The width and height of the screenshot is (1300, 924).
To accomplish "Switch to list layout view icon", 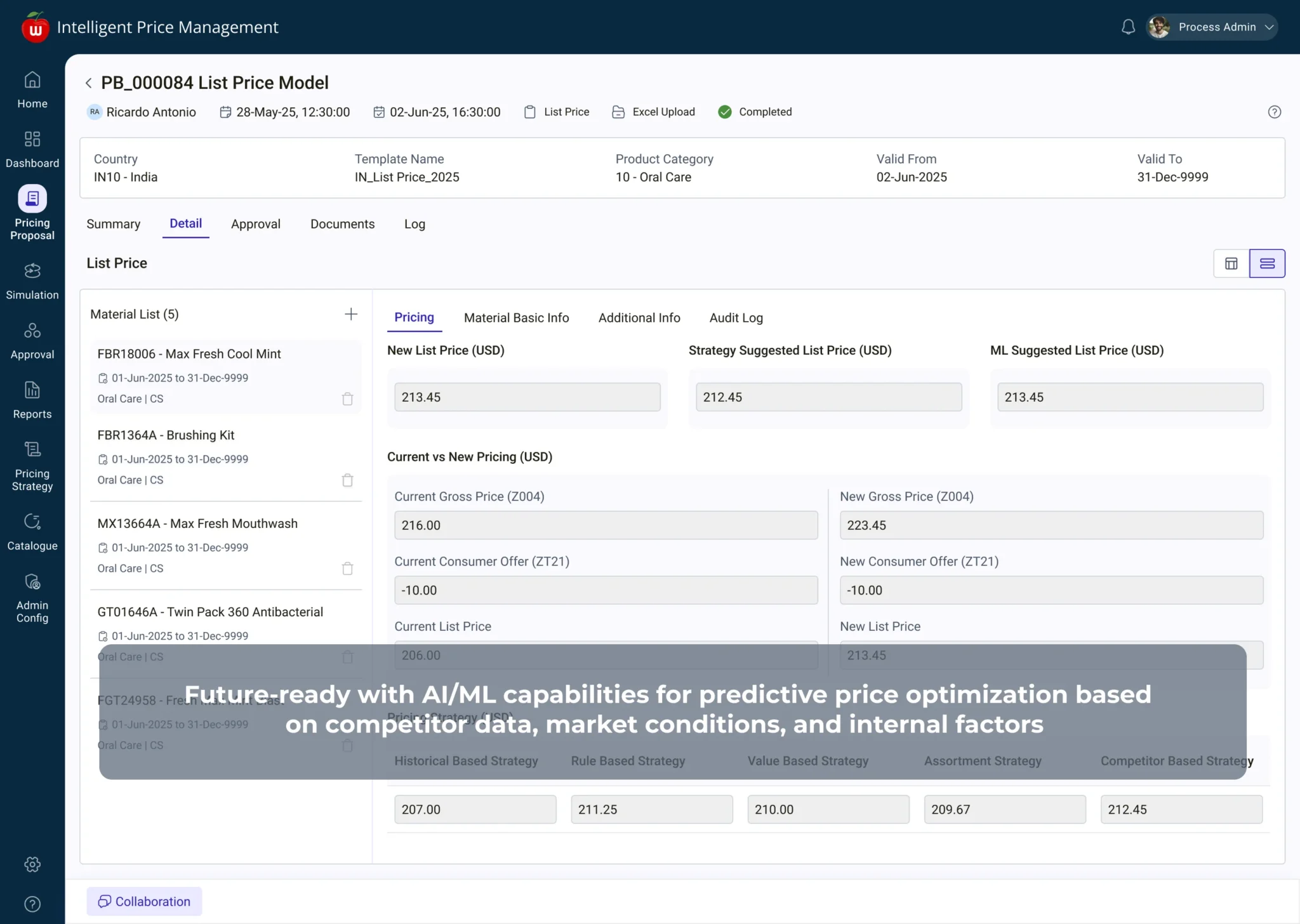I will click(x=1267, y=263).
